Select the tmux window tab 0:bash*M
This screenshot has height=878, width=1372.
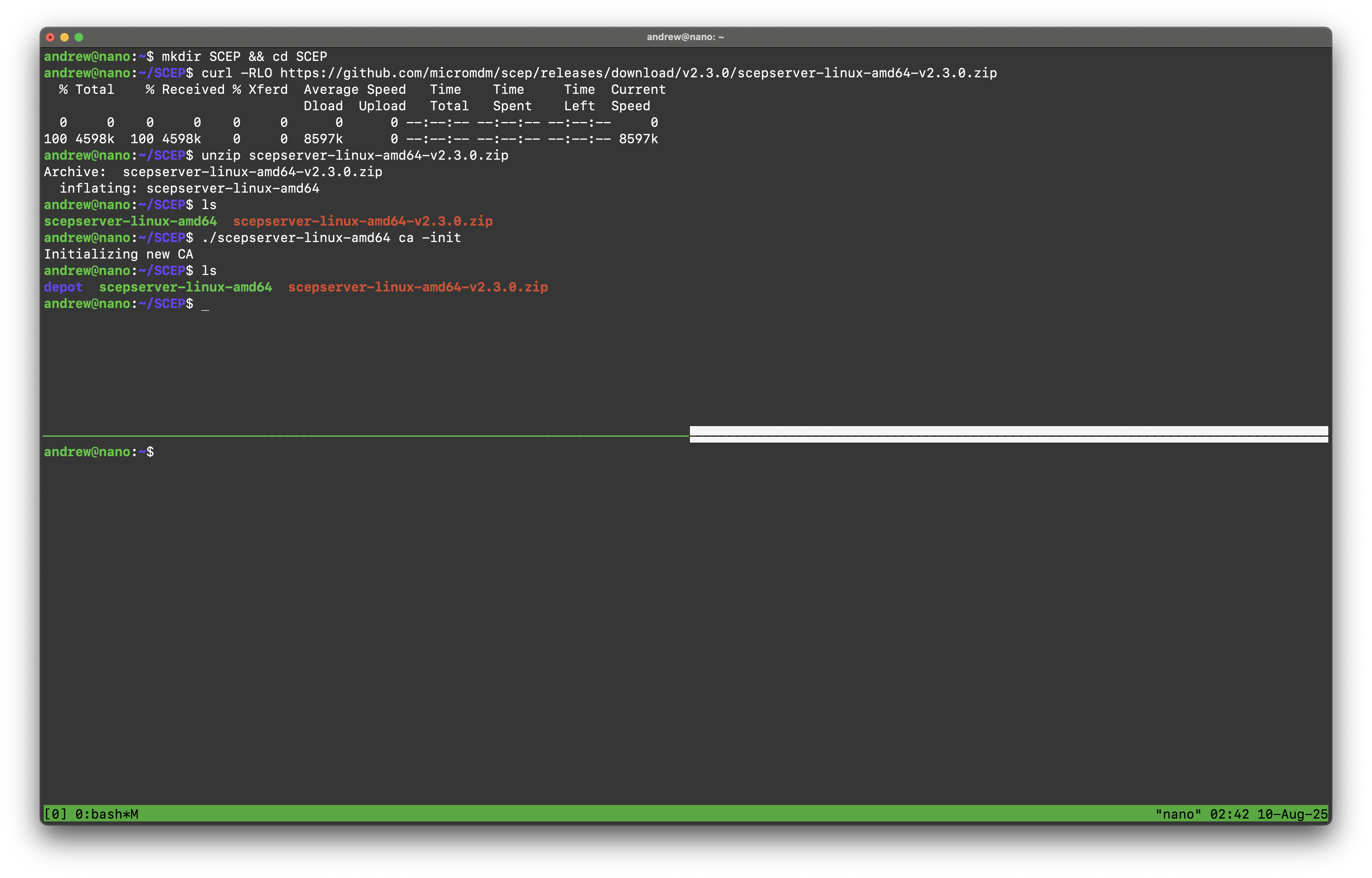point(107,814)
